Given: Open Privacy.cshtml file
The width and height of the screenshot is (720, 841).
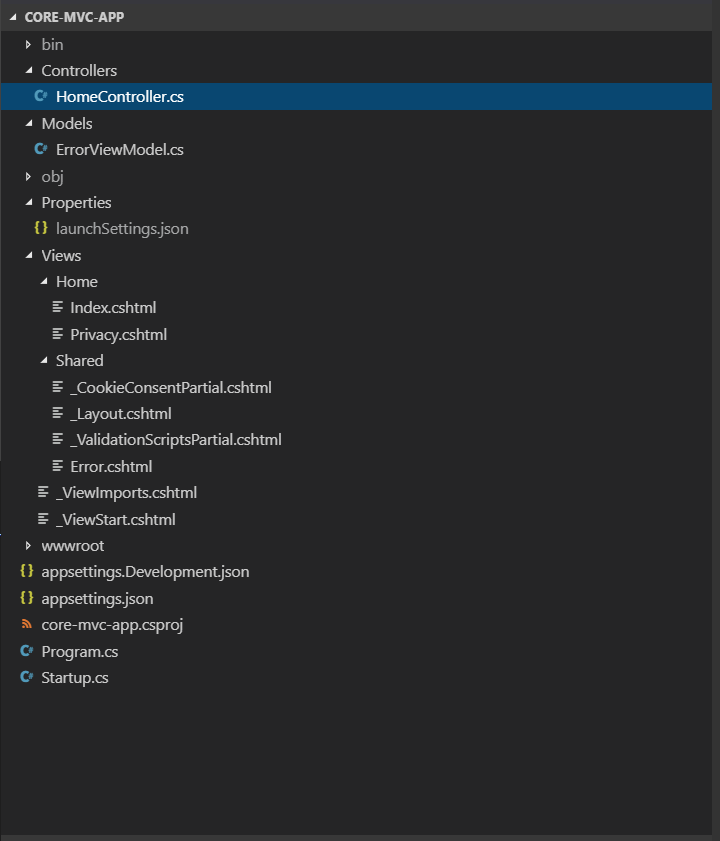Looking at the screenshot, I should click(118, 335).
